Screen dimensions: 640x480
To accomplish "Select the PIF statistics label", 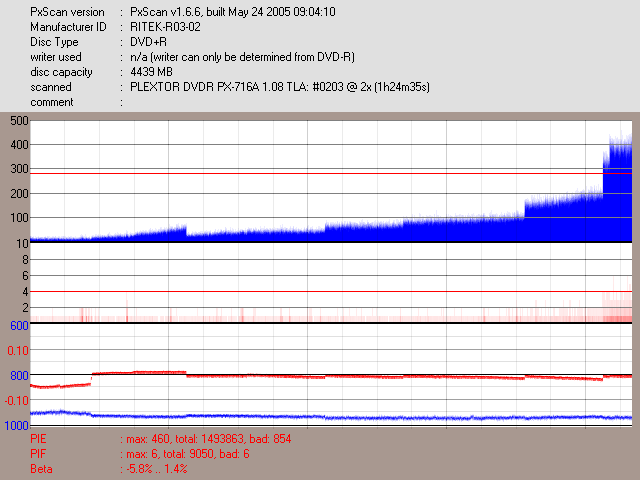I will [x=38, y=454].
